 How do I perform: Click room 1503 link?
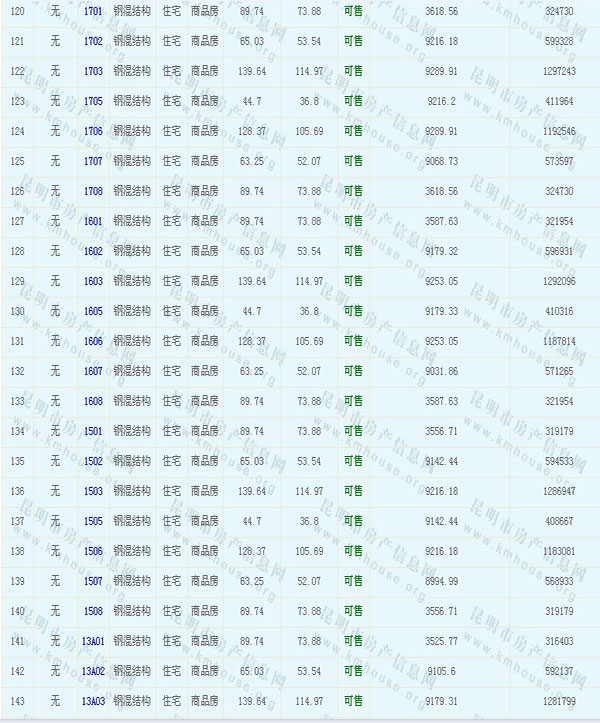(93, 491)
